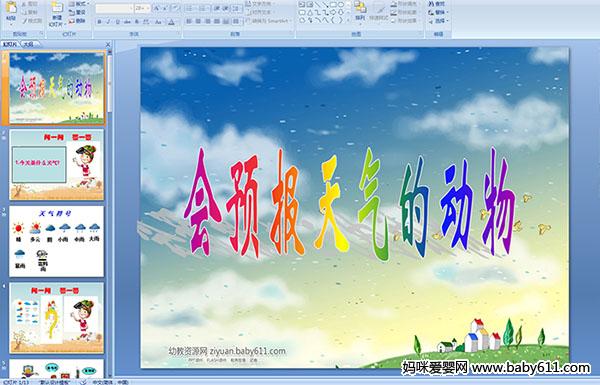600x385 pixels.
Task: Click the Increase List Level icon
Action: tap(226, 8)
